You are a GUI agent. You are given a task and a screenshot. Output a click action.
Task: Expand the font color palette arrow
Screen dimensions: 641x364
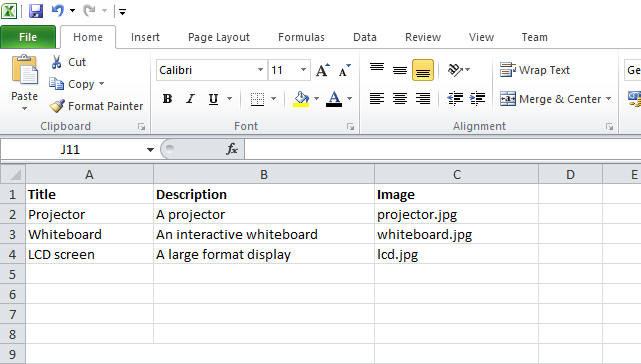350,99
